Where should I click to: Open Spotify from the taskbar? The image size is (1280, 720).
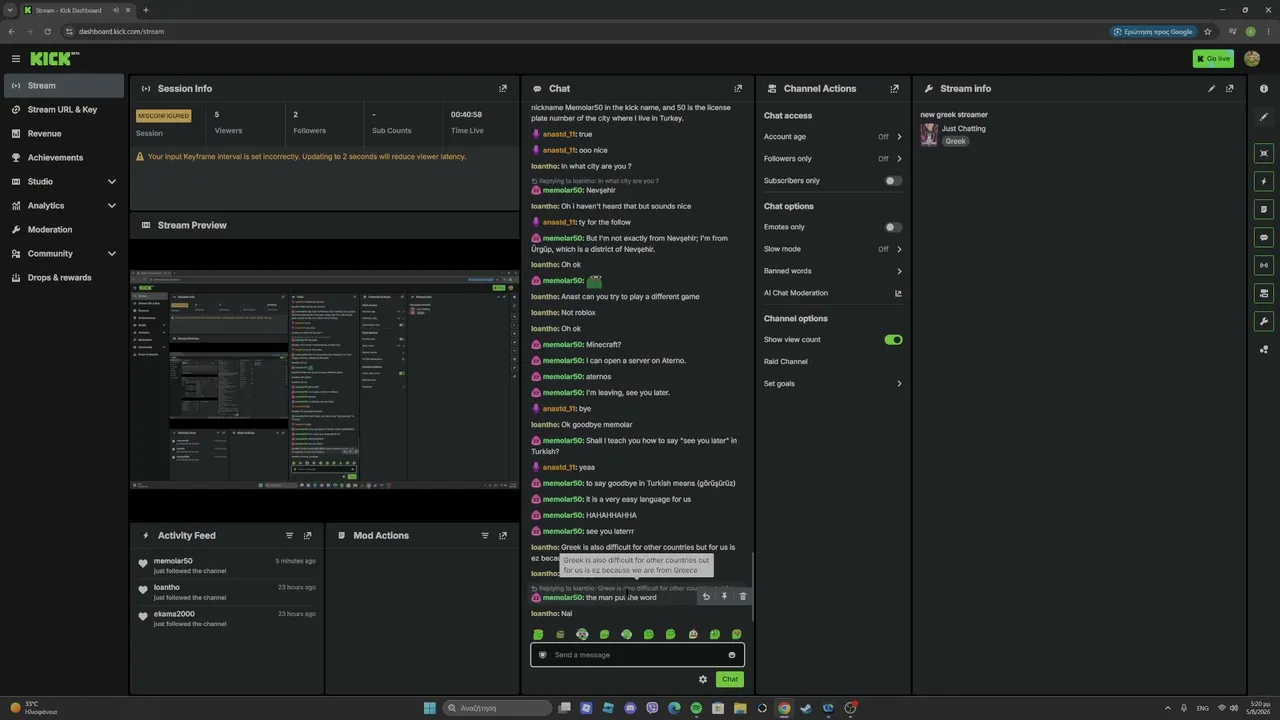click(696, 708)
